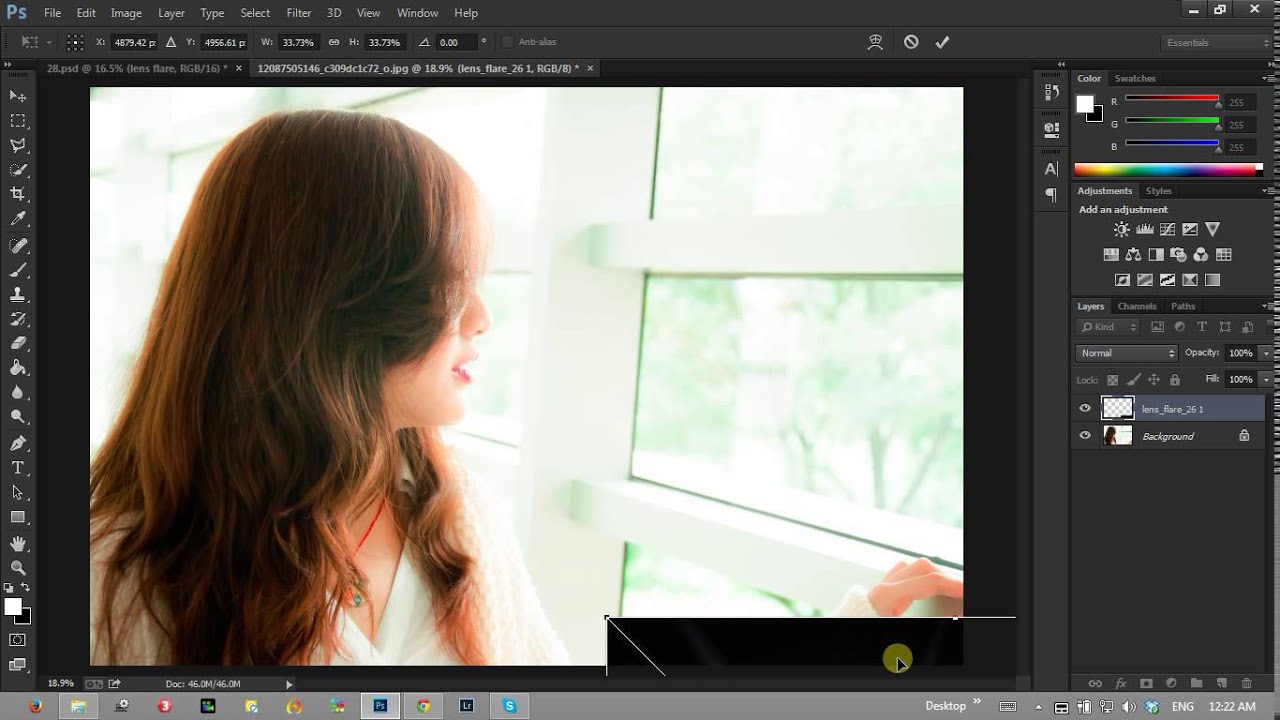Image resolution: width=1280 pixels, height=720 pixels.
Task: Switch to the 28.psd document tab
Action: coord(136,68)
